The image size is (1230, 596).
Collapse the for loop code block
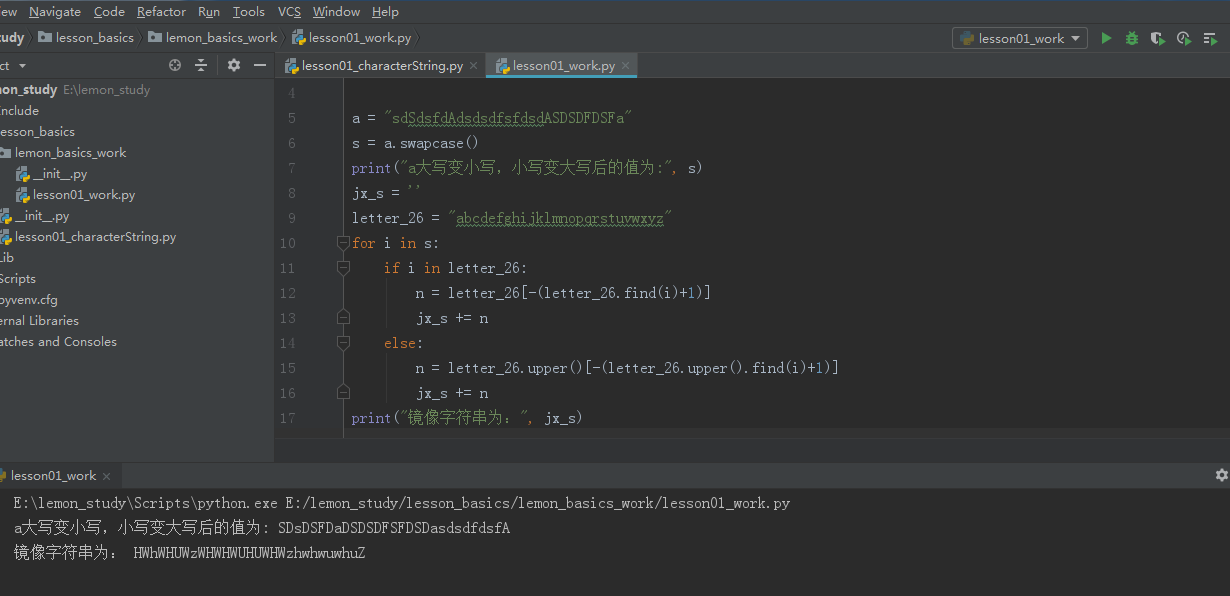pos(343,243)
